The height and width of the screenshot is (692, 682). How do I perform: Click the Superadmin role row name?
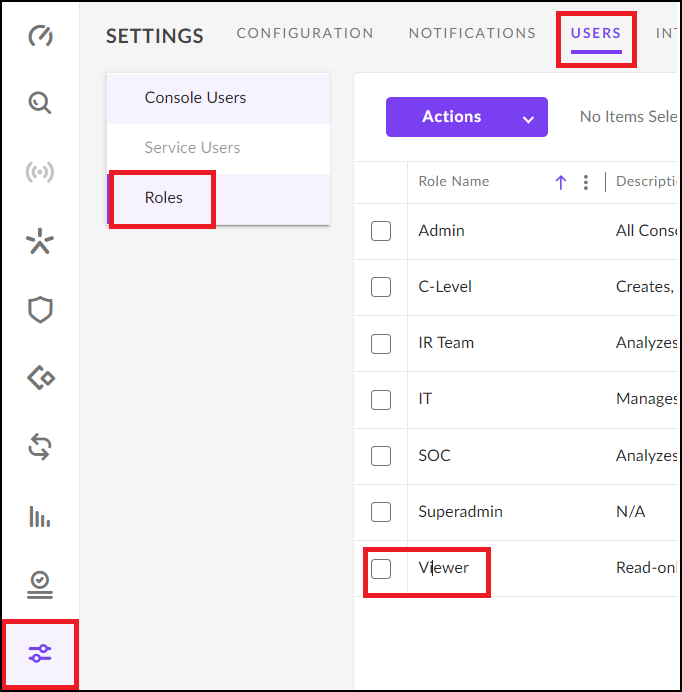[x=460, y=512]
